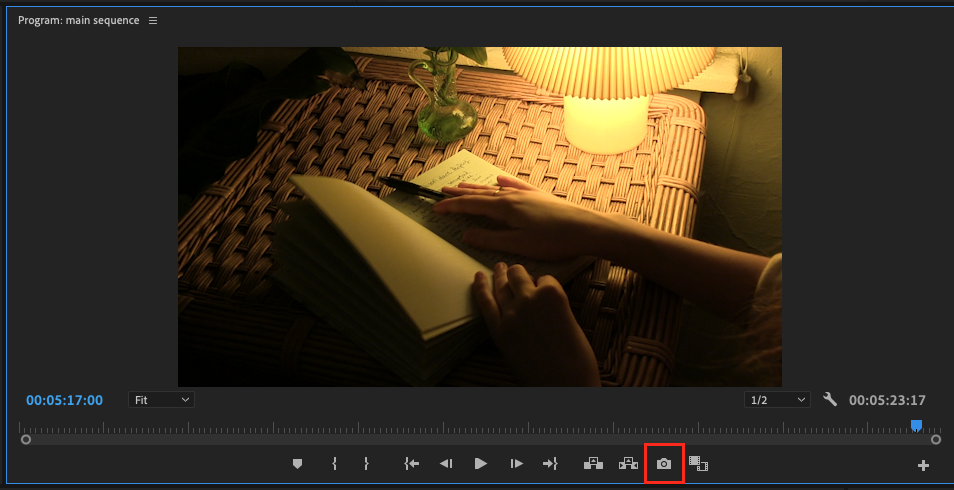
Task: Click the zoom scroll bar
Action: coord(481,439)
